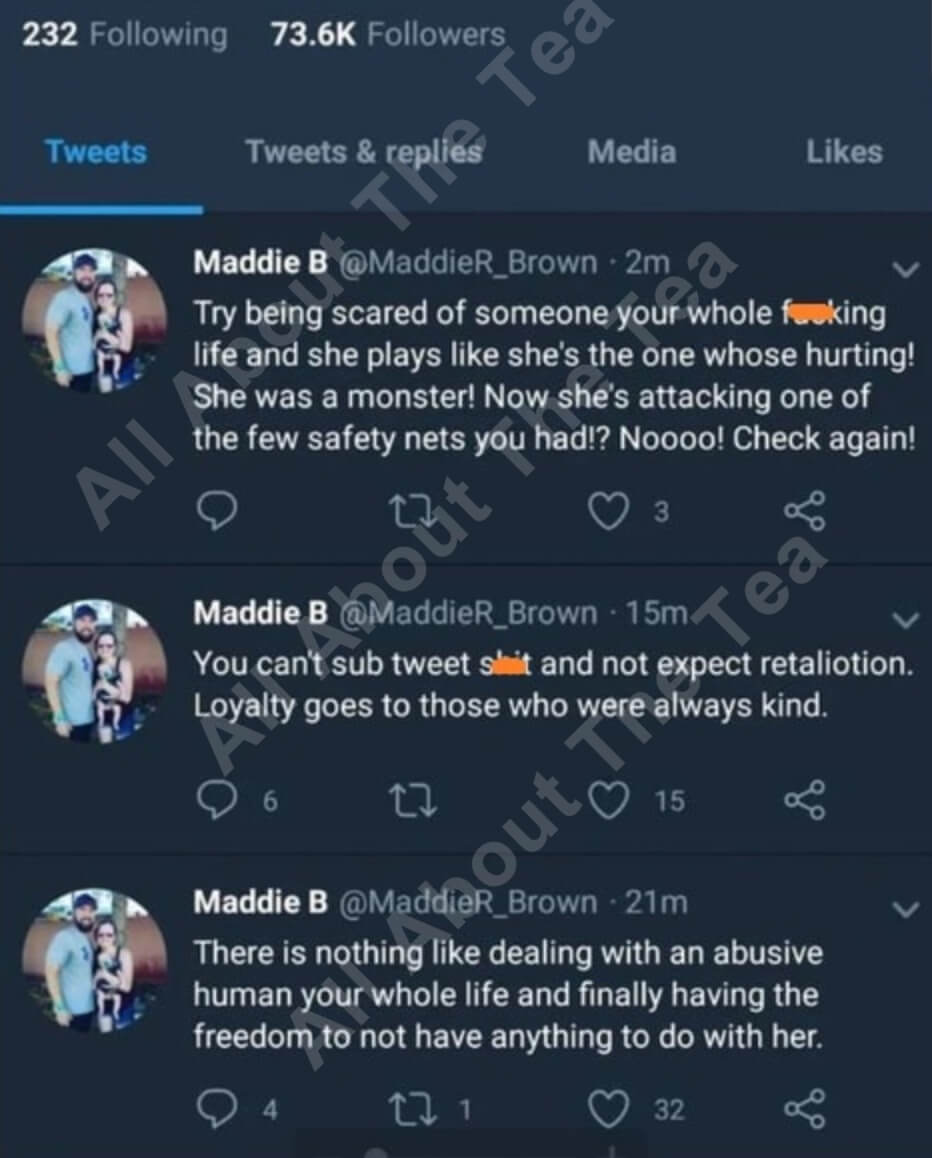
Task: Open the 232 Following list
Action: [x=125, y=35]
